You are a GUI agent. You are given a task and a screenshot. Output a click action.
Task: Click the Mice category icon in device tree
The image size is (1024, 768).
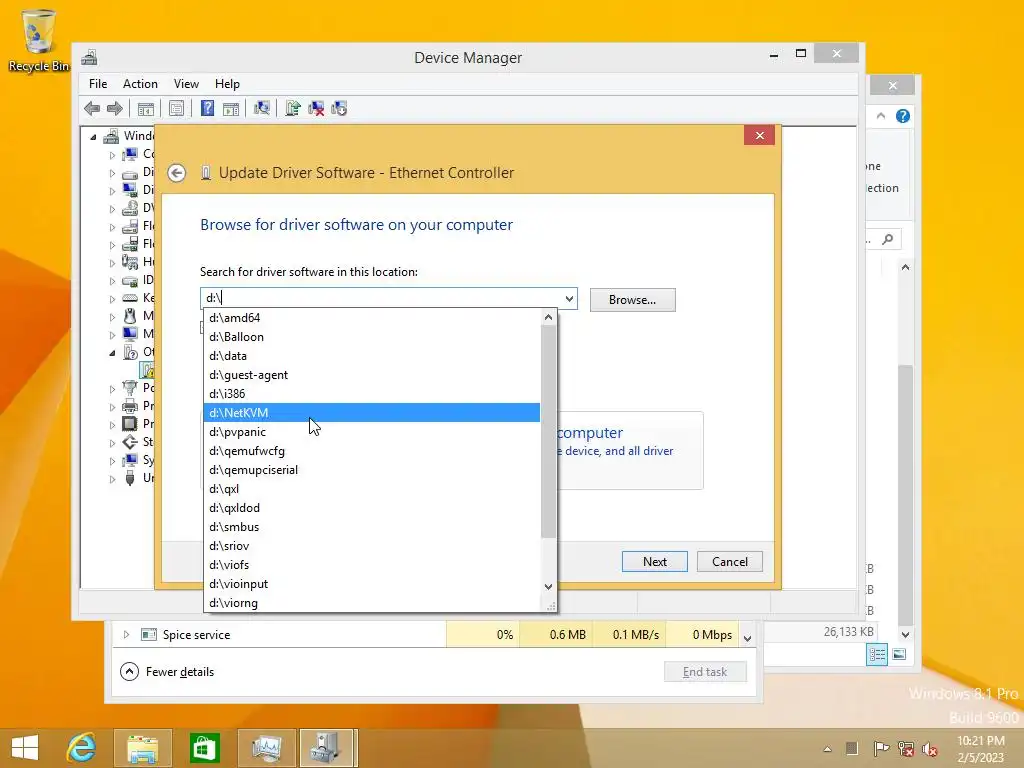[x=131, y=316]
